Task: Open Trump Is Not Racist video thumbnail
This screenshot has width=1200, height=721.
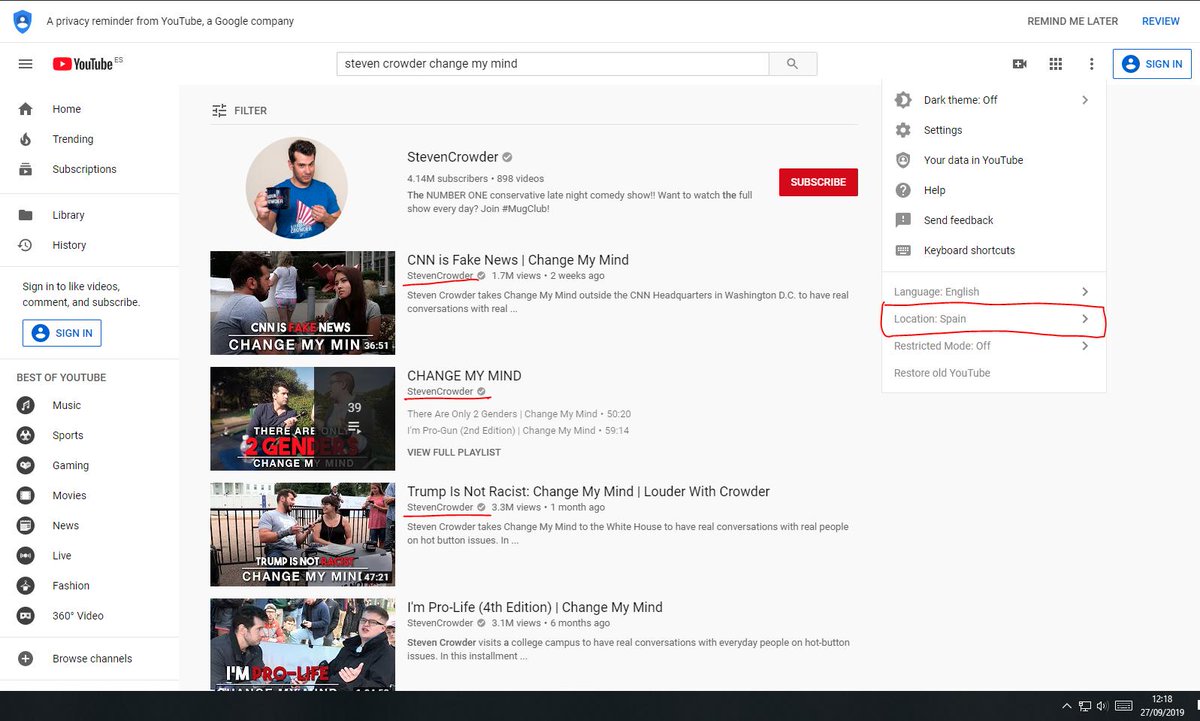Action: [x=302, y=535]
